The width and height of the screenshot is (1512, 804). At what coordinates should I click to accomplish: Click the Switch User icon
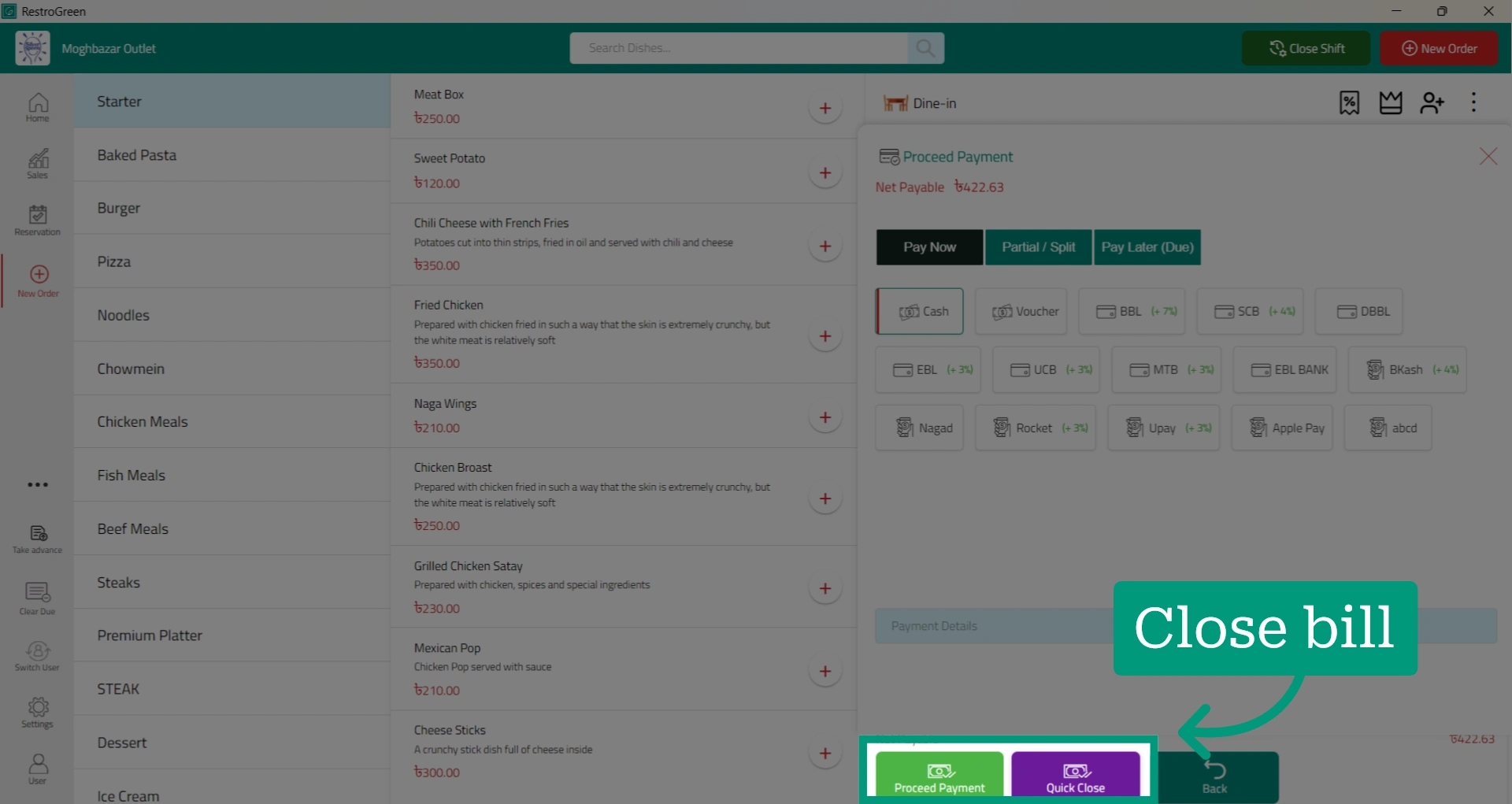[x=37, y=656]
